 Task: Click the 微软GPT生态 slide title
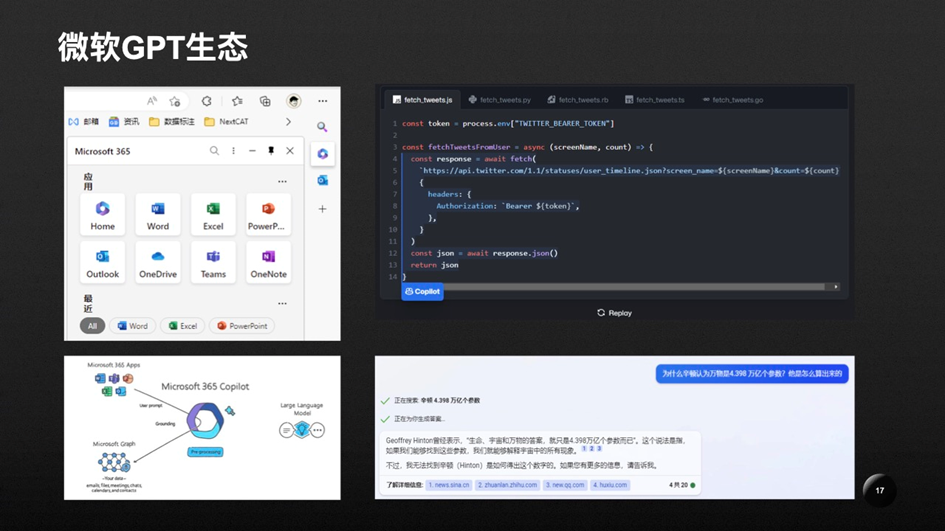152,48
